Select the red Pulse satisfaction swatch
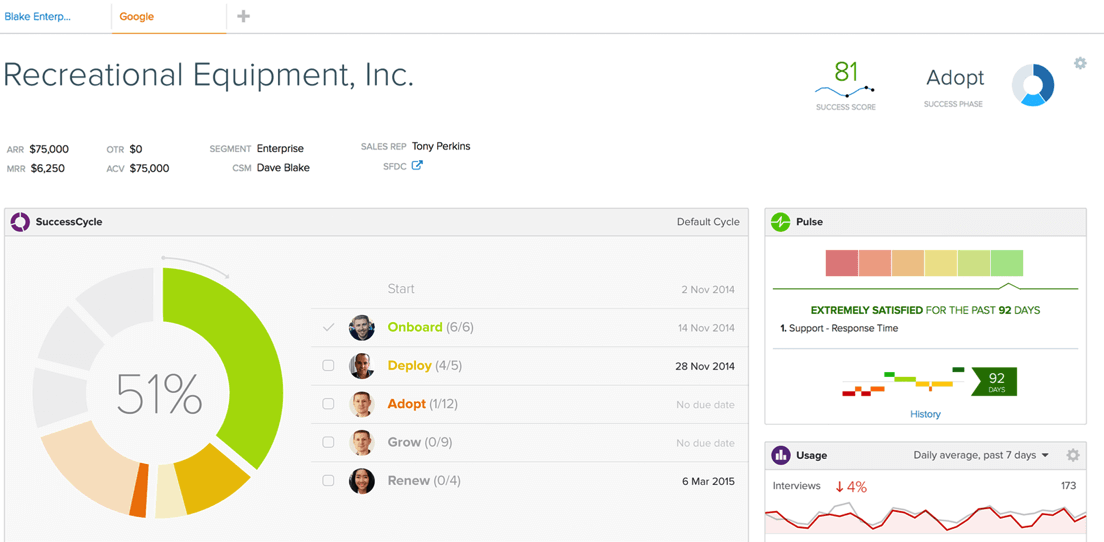 pyautogui.click(x=842, y=263)
